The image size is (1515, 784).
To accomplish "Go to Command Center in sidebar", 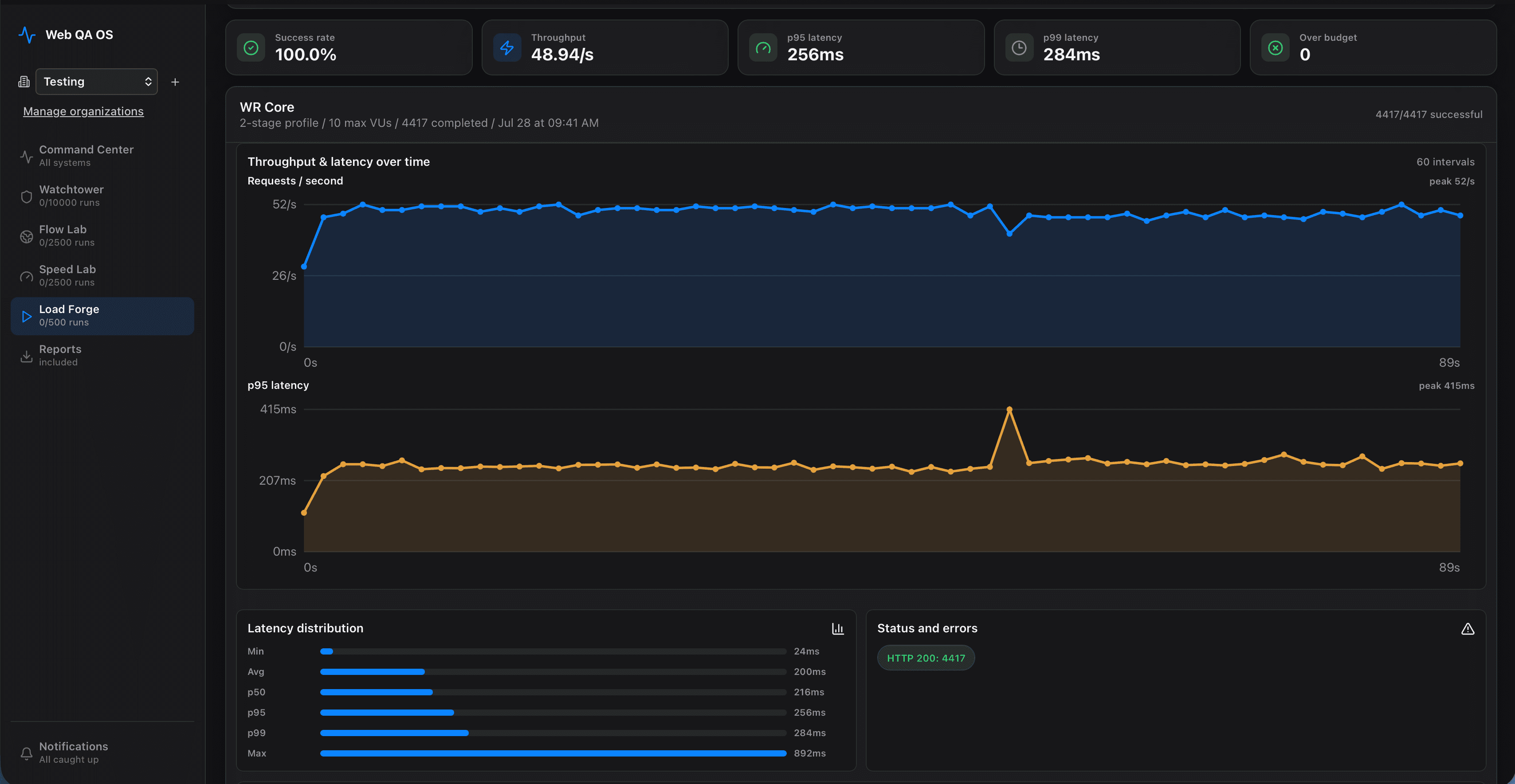I will pyautogui.click(x=102, y=156).
